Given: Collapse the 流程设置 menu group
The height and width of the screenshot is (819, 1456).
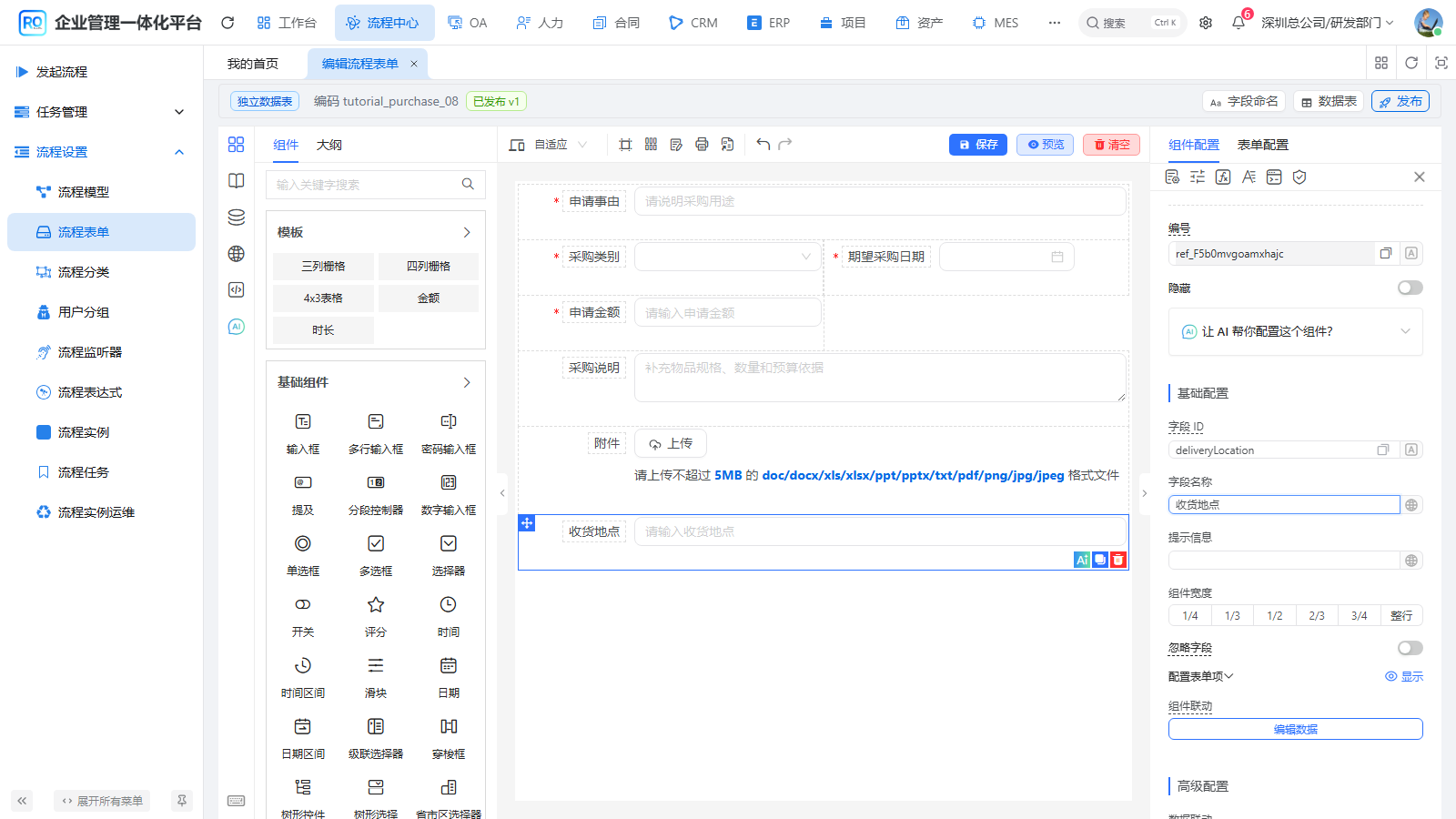Looking at the screenshot, I should 101,152.
